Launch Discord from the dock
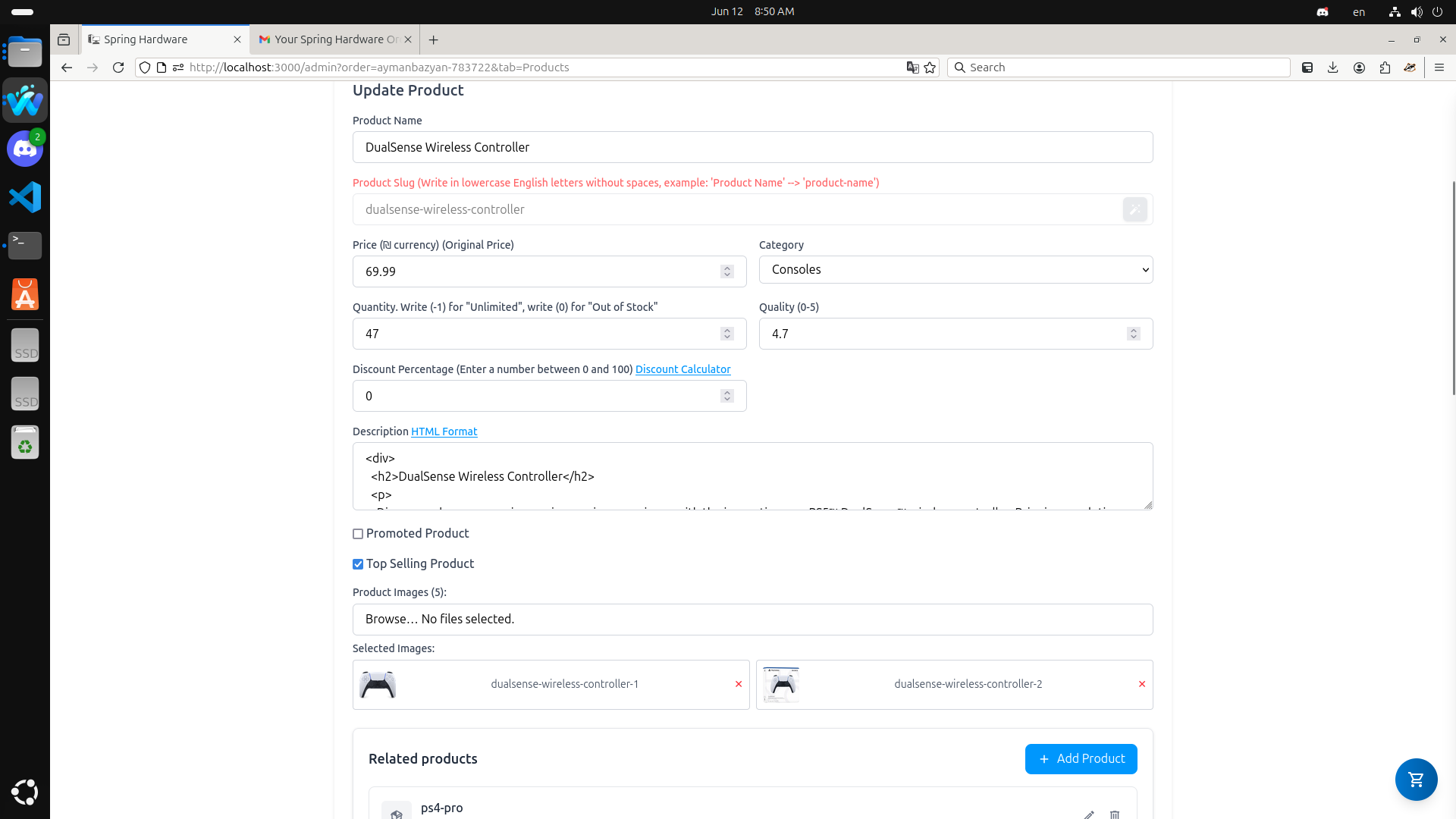Image resolution: width=1456 pixels, height=819 pixels. click(x=25, y=149)
